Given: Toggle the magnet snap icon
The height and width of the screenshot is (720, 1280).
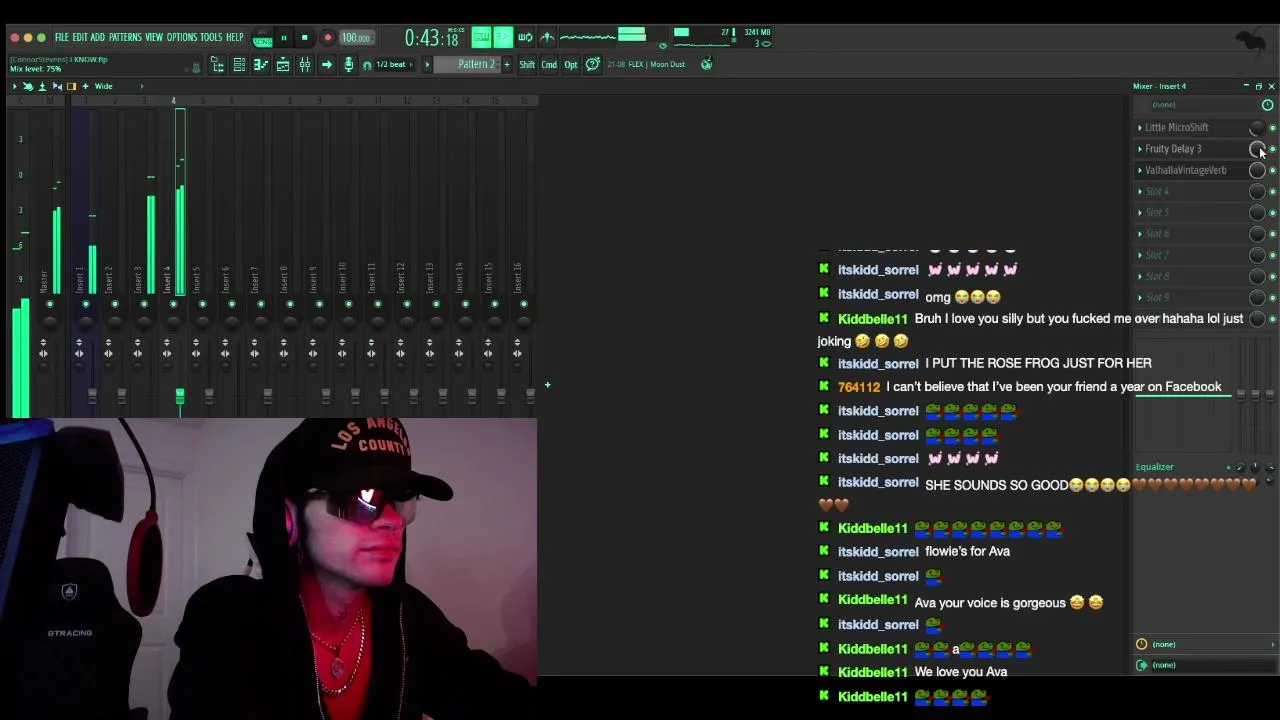Looking at the screenshot, I should [367, 65].
